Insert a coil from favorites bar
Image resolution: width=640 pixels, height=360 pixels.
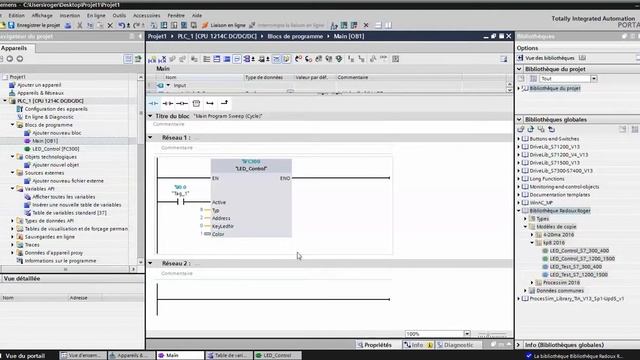pos(182,104)
